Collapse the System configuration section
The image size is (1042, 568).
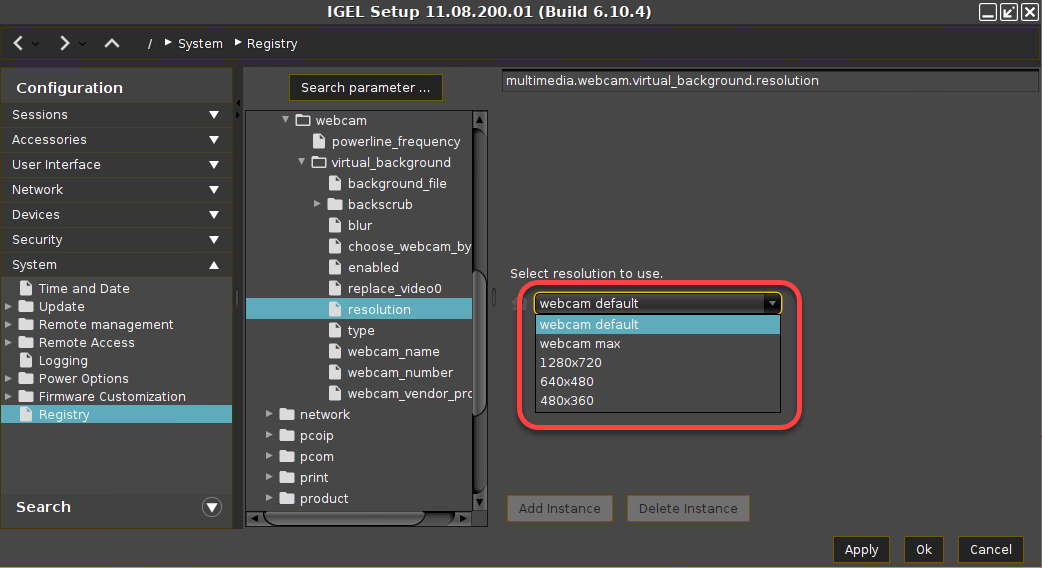point(213,265)
